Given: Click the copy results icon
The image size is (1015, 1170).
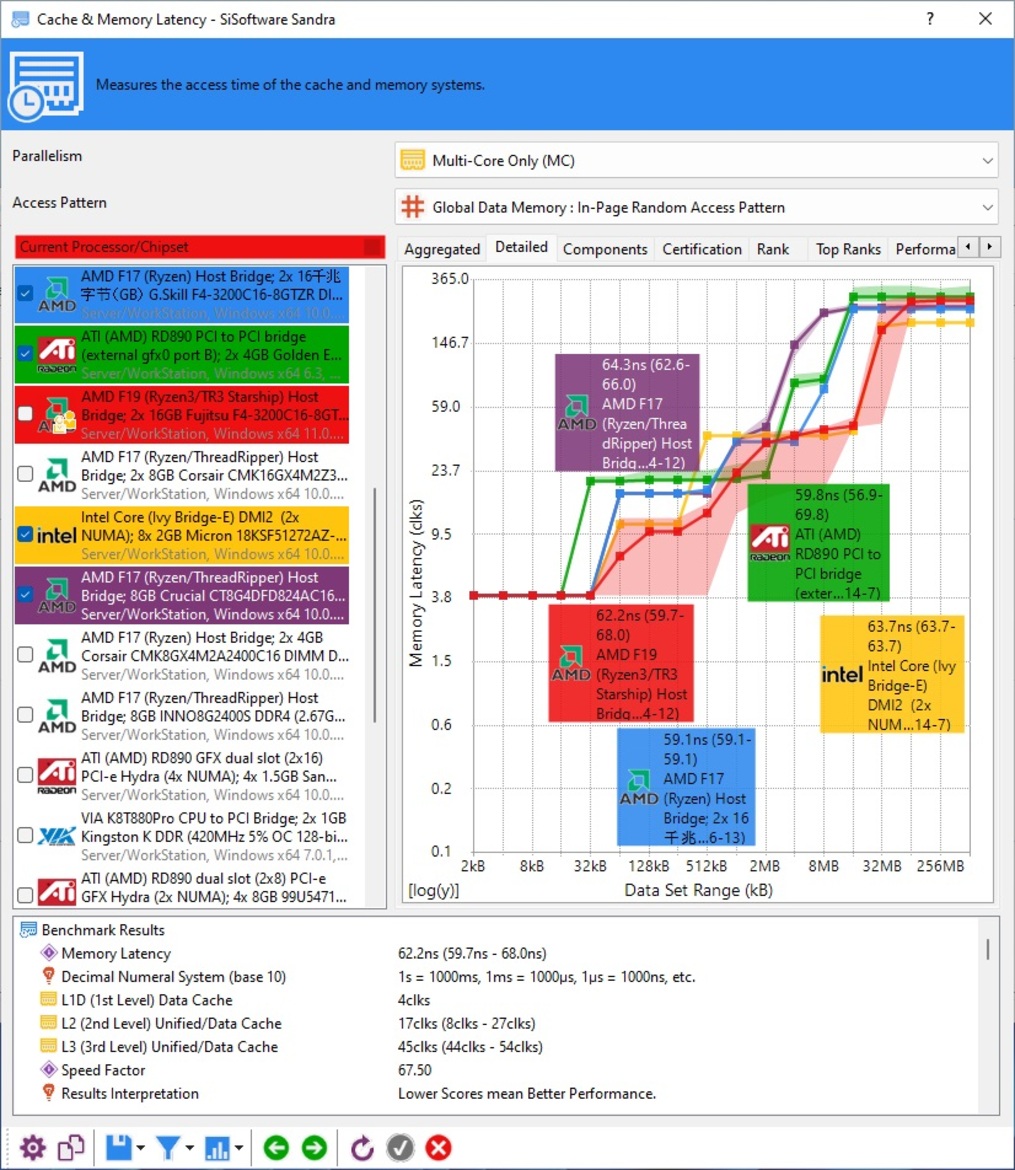Looking at the screenshot, I should click(71, 1147).
